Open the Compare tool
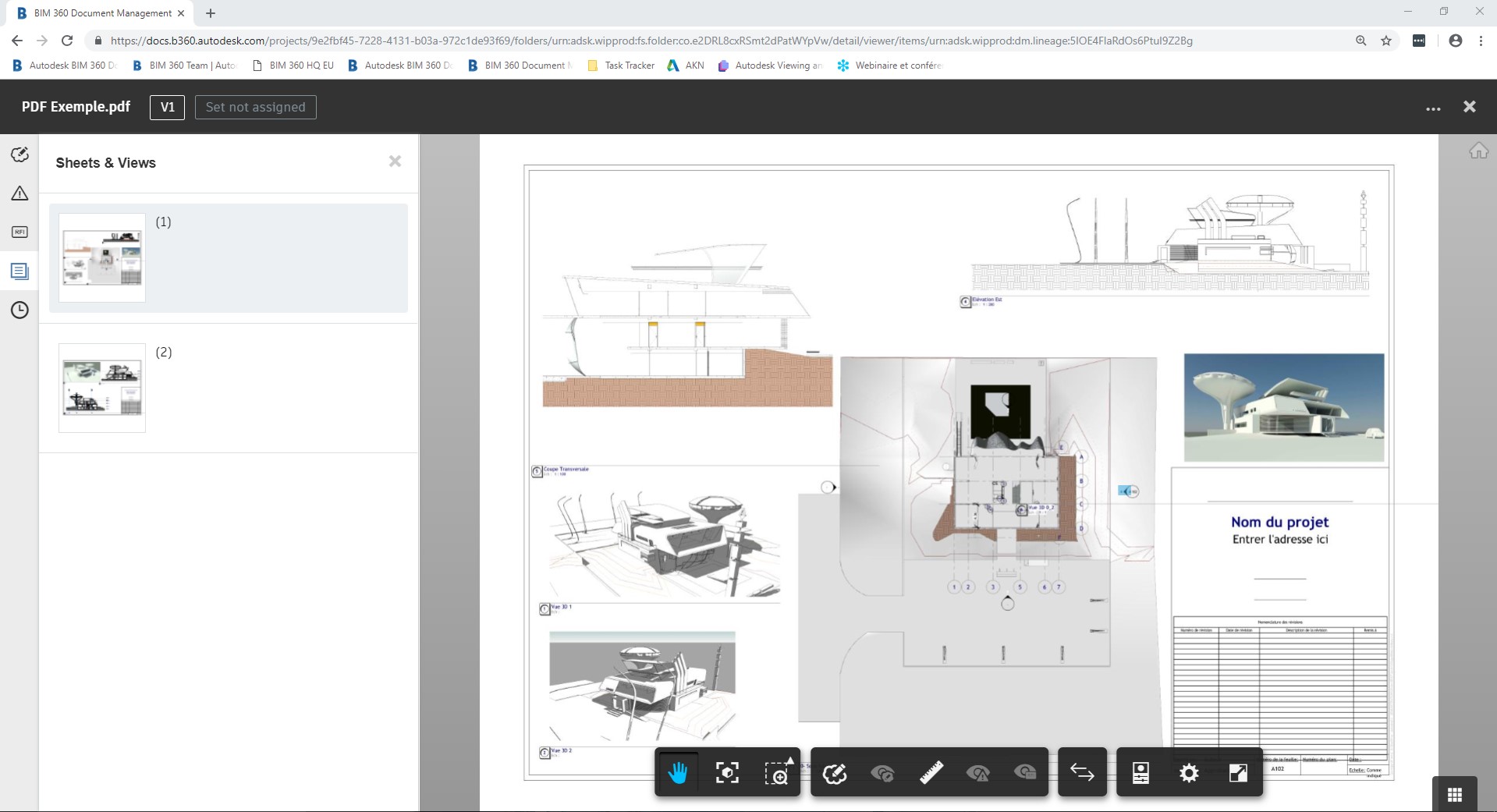Screen dimensions: 1497x812 [x=1081, y=773]
